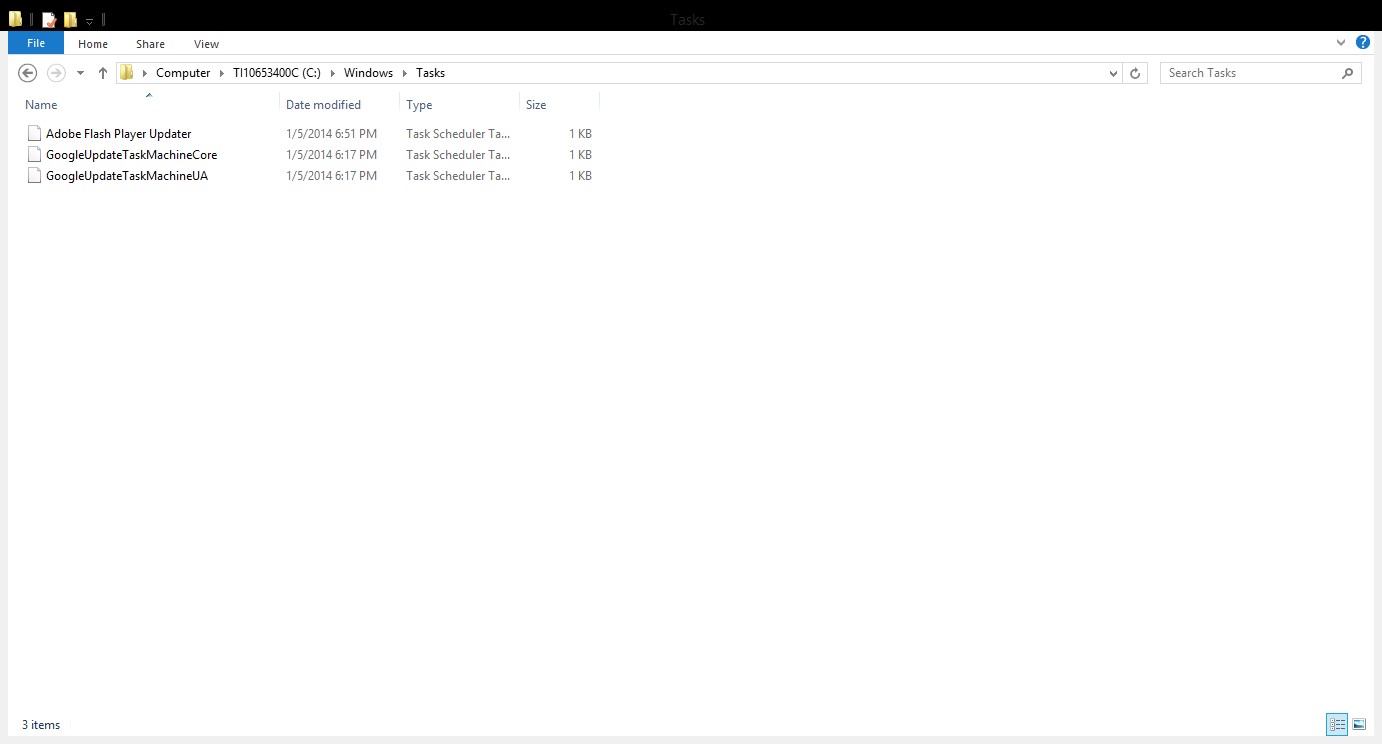This screenshot has width=1382, height=744.
Task: Navigate to TI10653400C (C:) breadcrumb
Action: [277, 73]
